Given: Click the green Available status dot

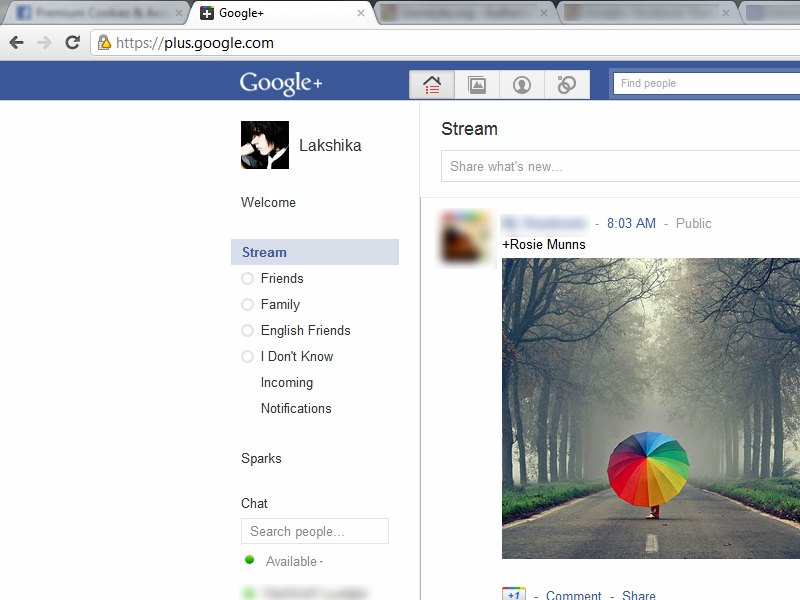Looking at the screenshot, I should tap(249, 560).
